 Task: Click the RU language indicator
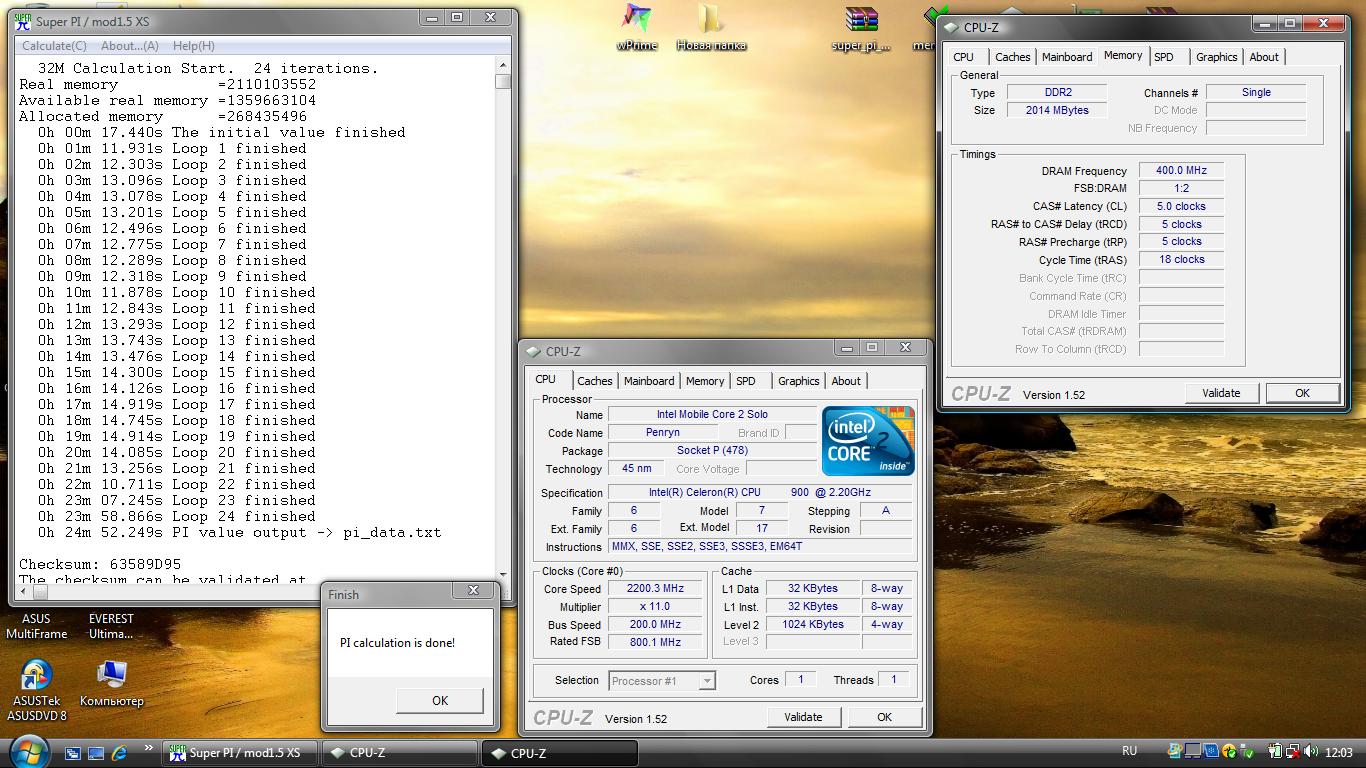(1129, 752)
